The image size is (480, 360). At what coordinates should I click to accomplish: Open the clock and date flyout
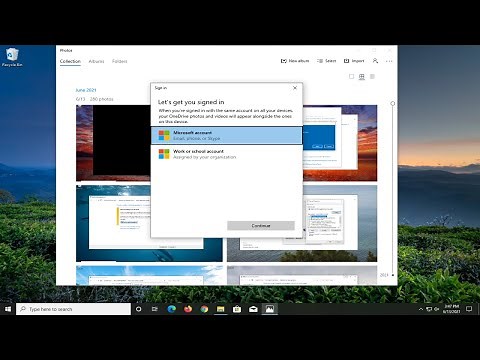(451, 309)
